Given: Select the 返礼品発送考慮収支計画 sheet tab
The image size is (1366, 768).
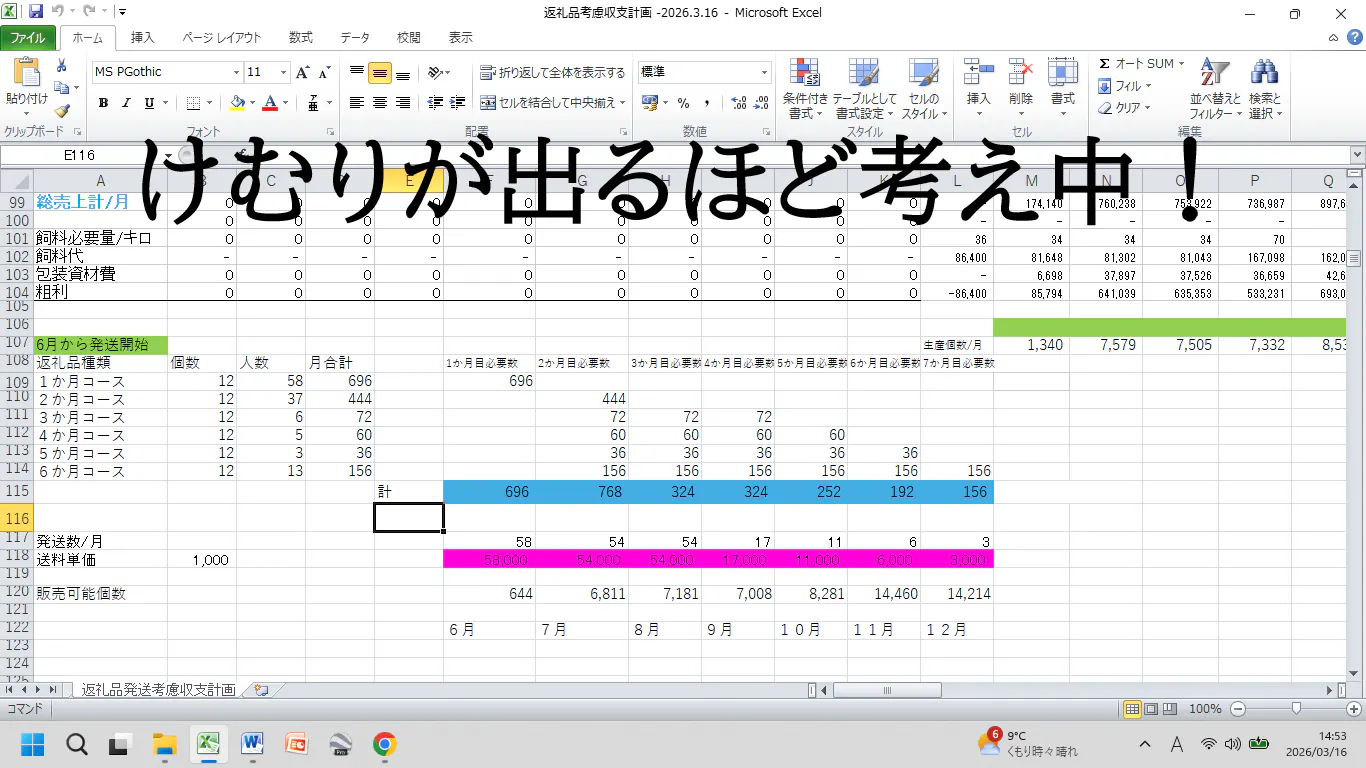Looking at the screenshot, I should coord(158,690).
